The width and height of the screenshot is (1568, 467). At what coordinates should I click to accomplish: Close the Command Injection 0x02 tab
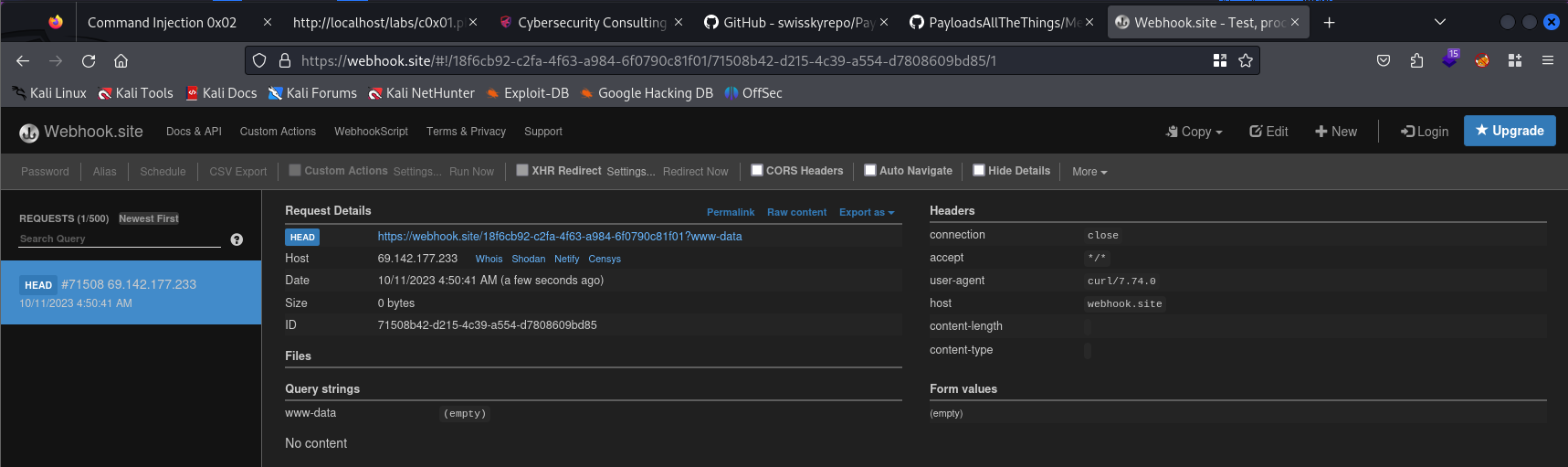click(x=267, y=22)
